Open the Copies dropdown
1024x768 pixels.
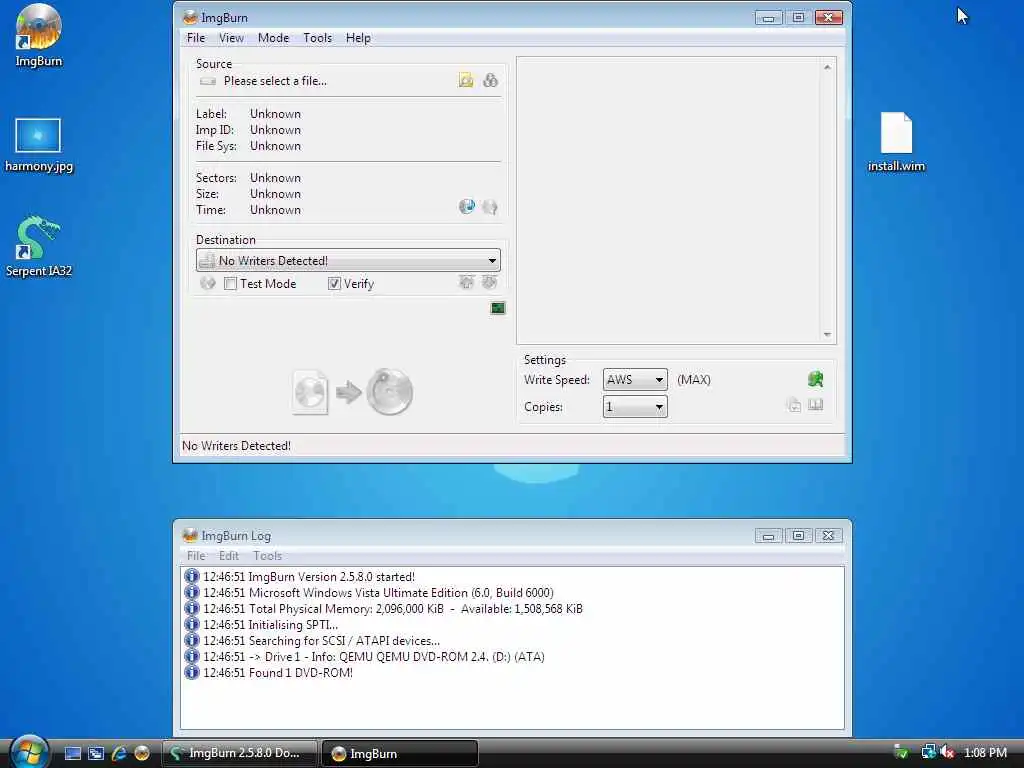point(635,407)
